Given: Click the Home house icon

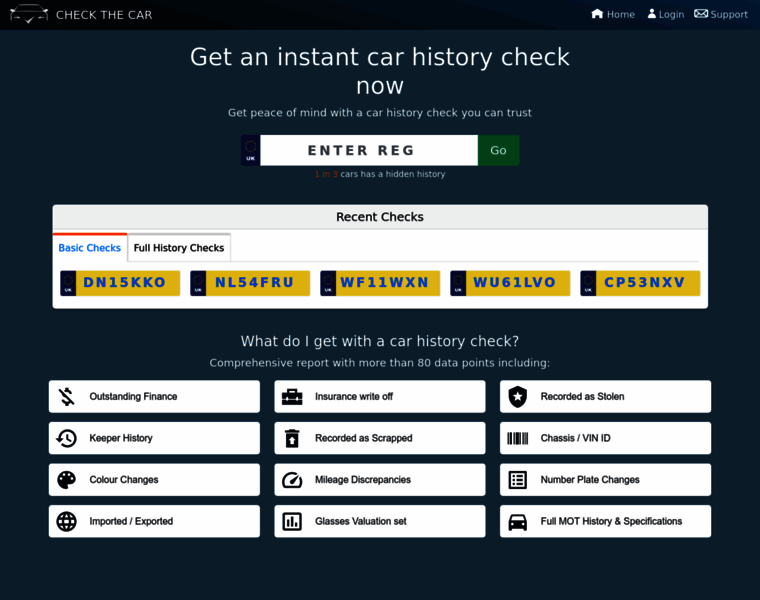Looking at the screenshot, I should pyautogui.click(x=597, y=14).
